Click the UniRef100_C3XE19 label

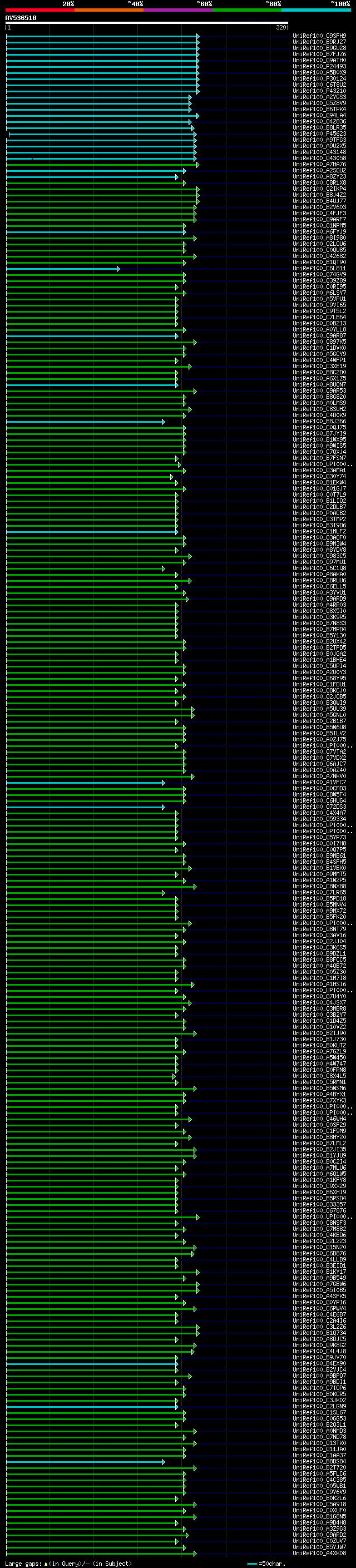pyautogui.click(x=319, y=367)
